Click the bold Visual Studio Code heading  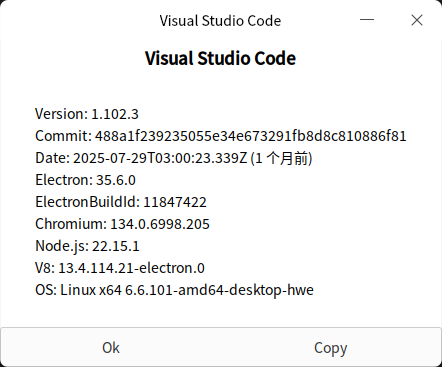(220, 58)
